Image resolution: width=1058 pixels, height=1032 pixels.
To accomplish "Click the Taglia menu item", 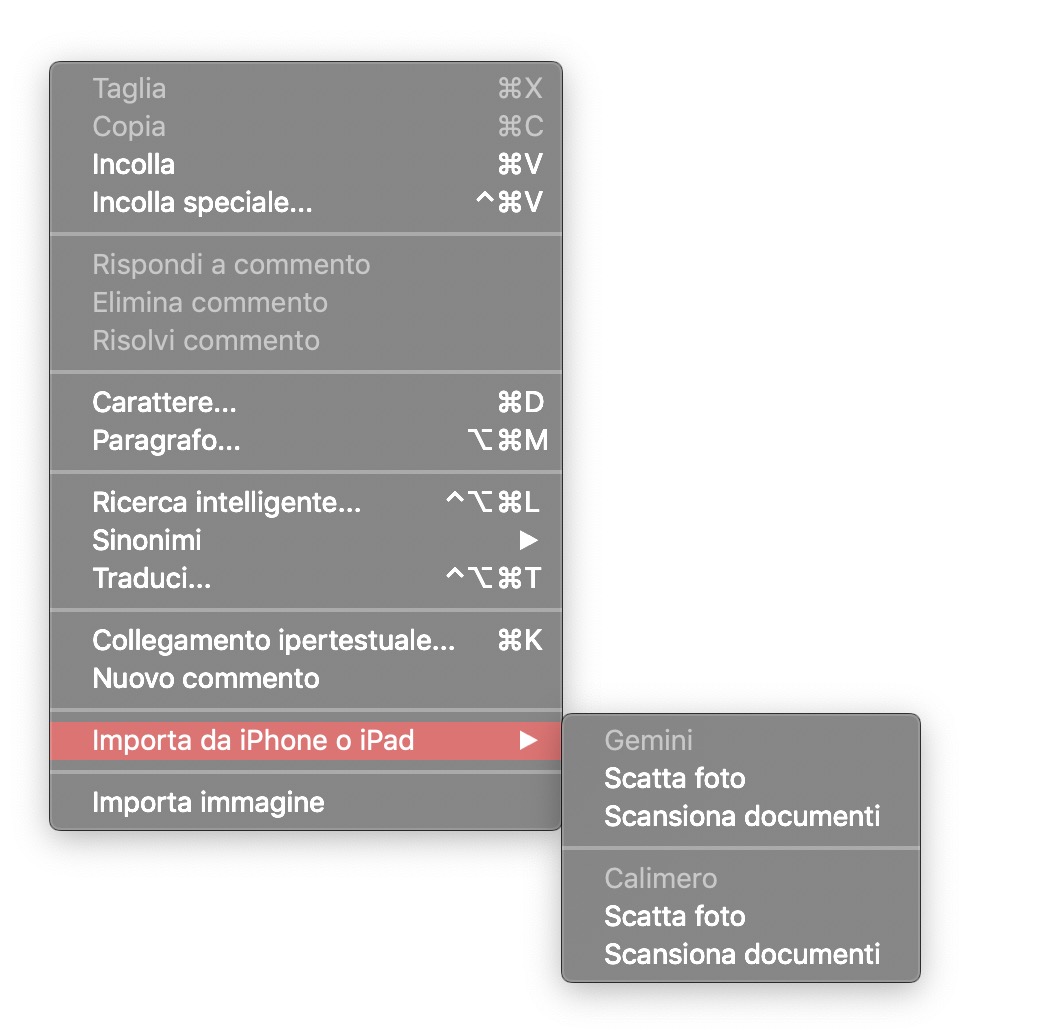I will tap(129, 89).
